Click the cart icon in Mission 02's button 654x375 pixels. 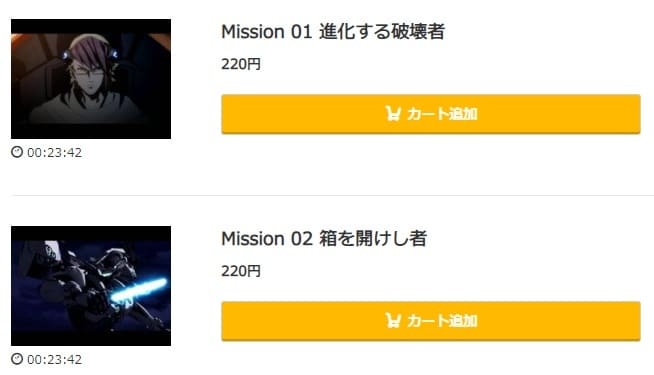pos(393,320)
